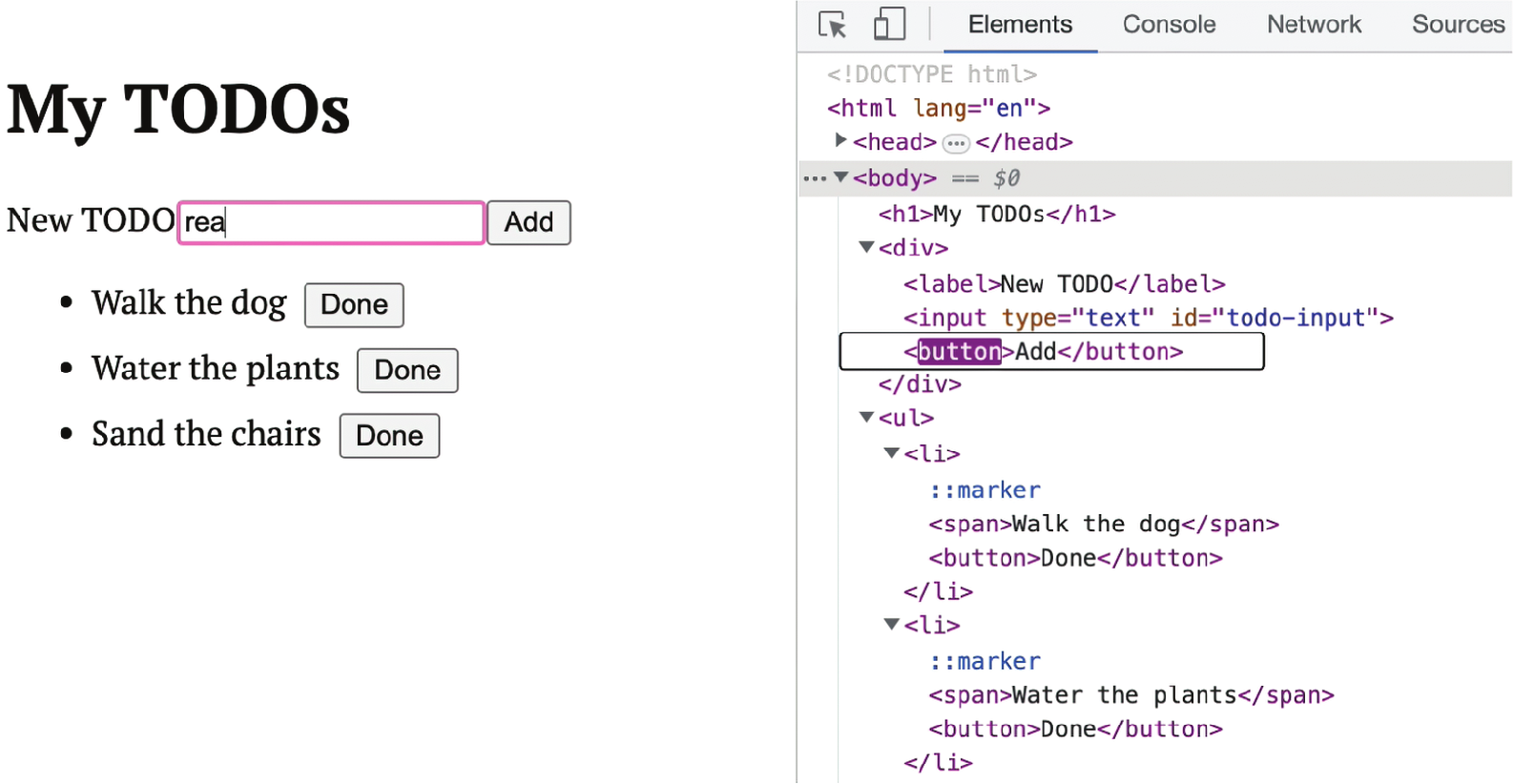
Task: Click Done for Sand the chairs
Action: [389, 436]
